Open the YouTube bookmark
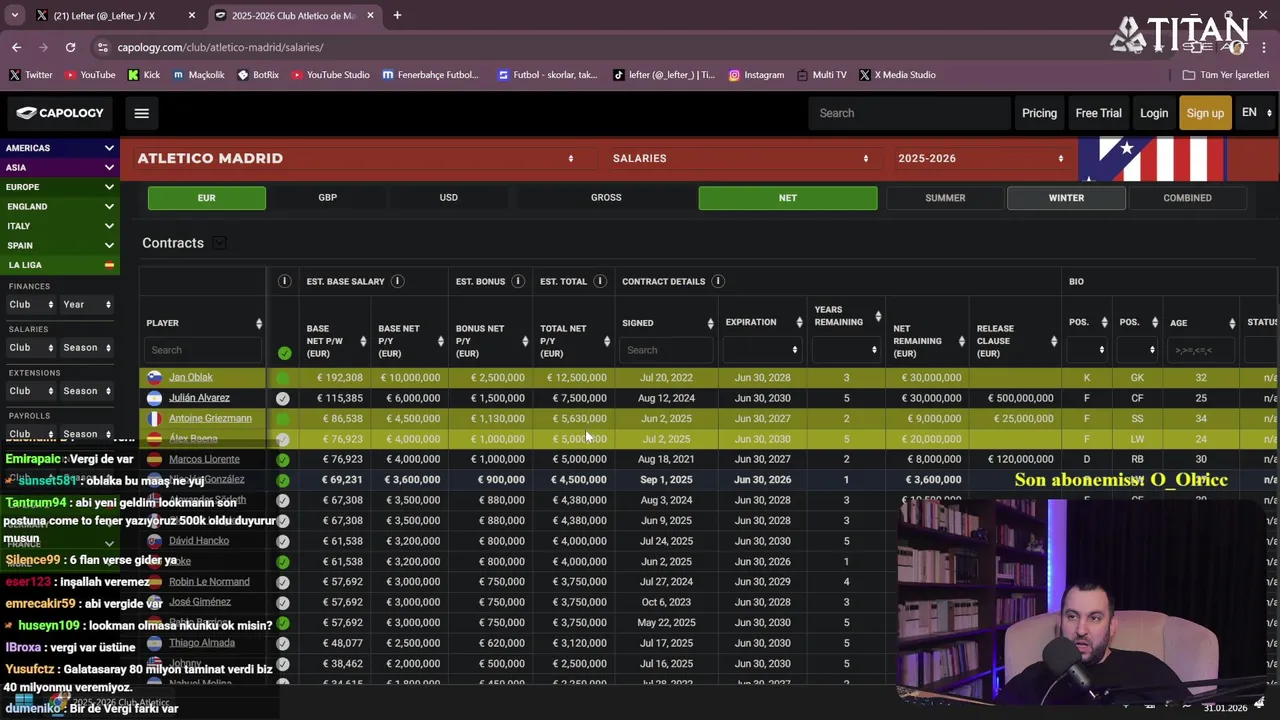Image resolution: width=1280 pixels, height=720 pixels. click(90, 75)
